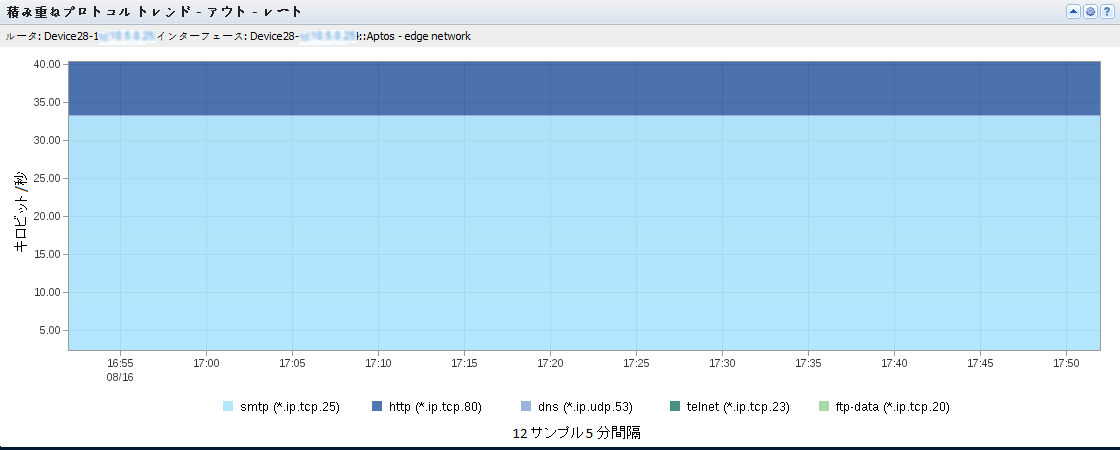Collapse the stacked protocol trend panel
Image resolution: width=1120 pixels, height=450 pixels.
(1073, 11)
